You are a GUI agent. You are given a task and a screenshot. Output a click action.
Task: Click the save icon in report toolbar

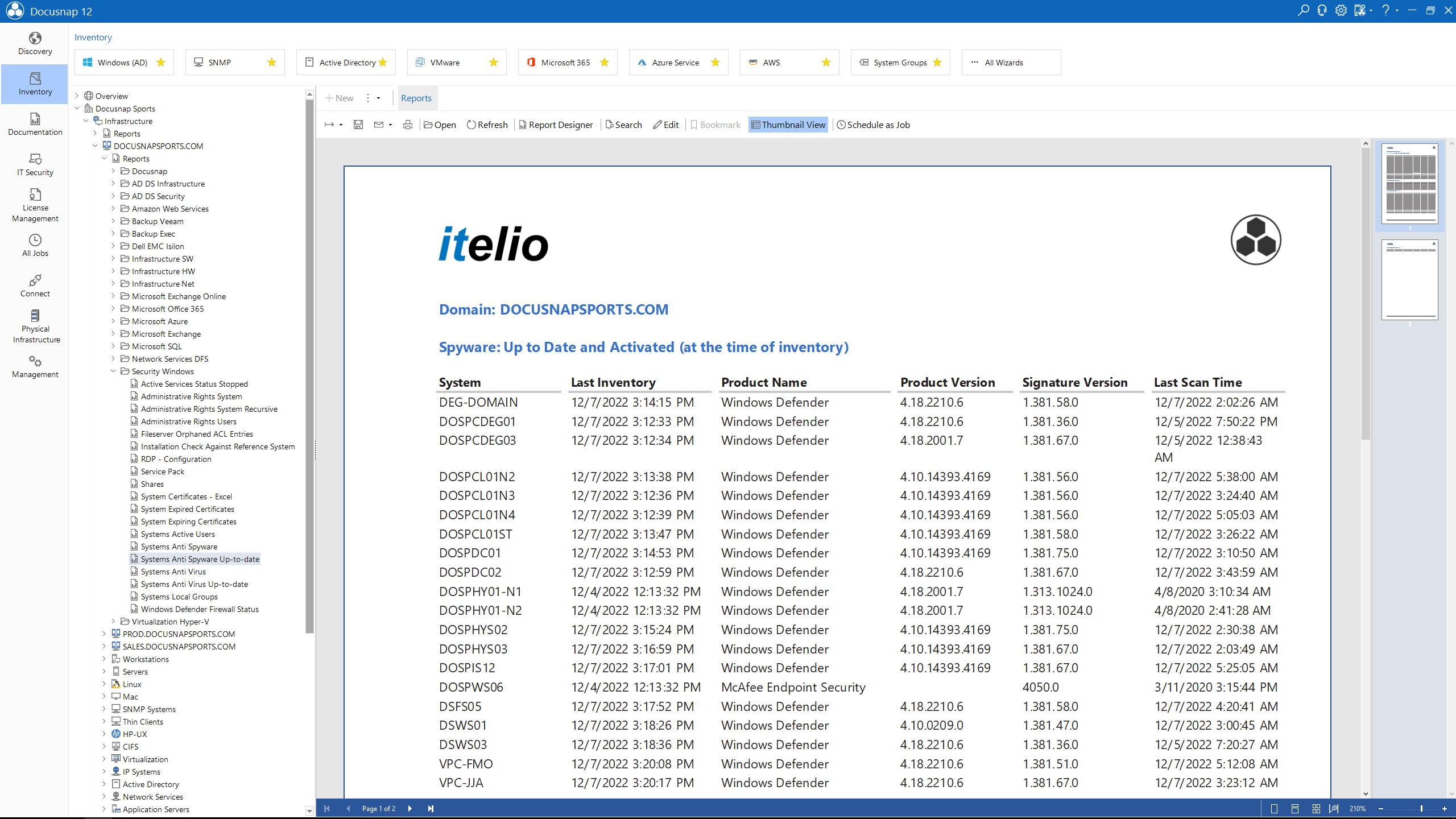[x=358, y=125]
